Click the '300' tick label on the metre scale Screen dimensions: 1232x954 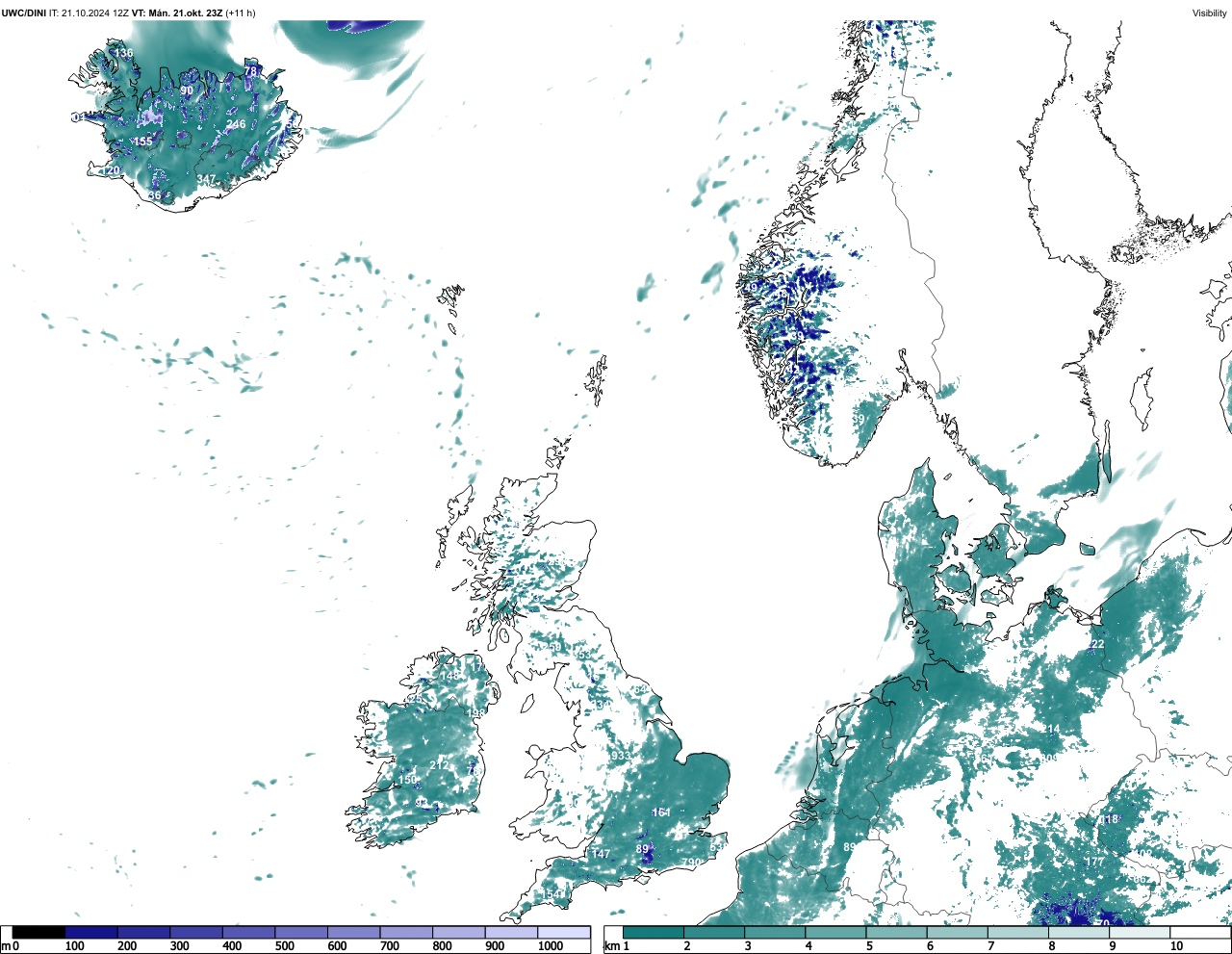coord(179,946)
